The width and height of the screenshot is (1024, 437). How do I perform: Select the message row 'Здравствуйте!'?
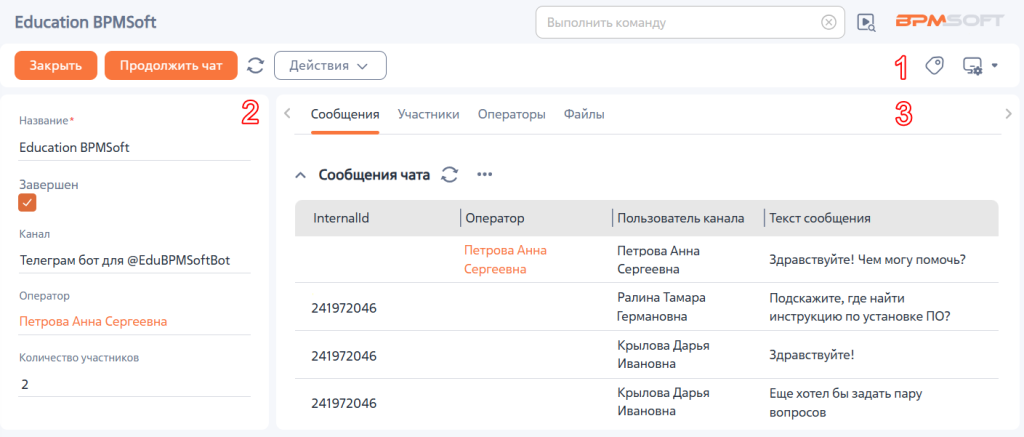click(812, 355)
